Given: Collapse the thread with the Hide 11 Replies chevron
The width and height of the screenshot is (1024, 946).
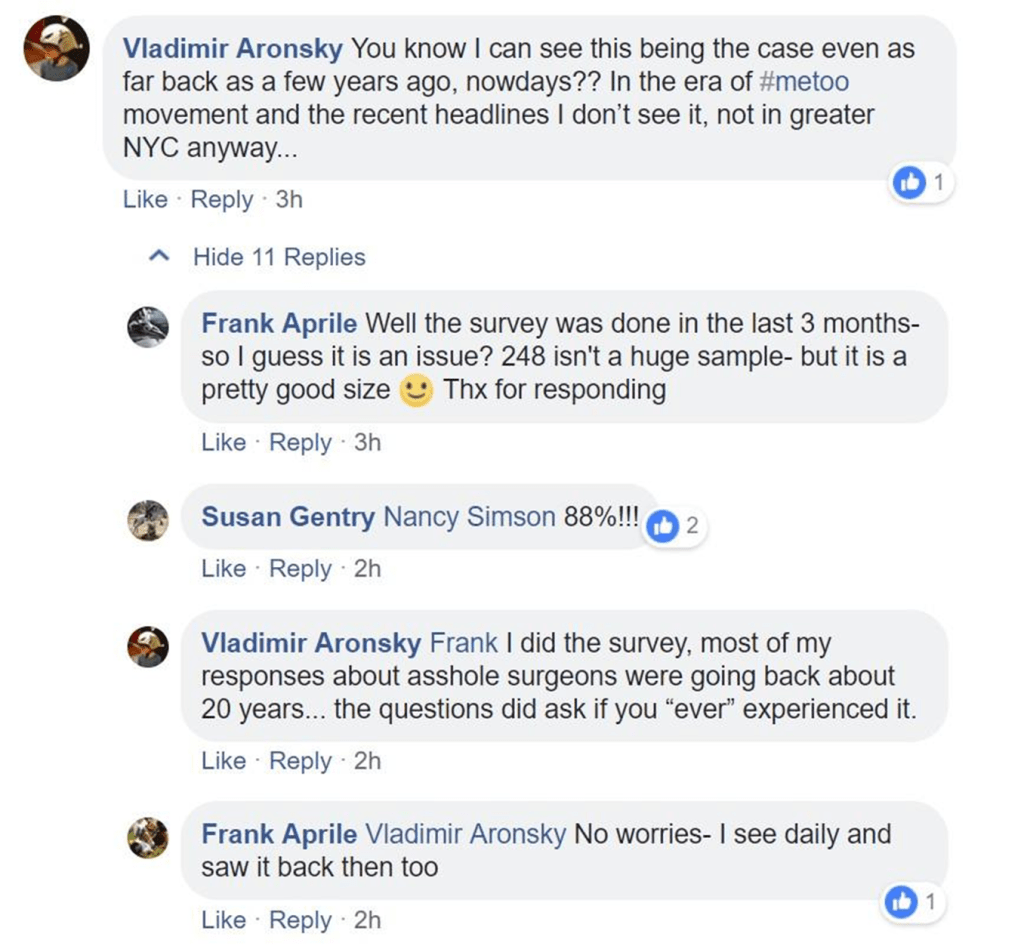Looking at the screenshot, I should pyautogui.click(x=158, y=257).
